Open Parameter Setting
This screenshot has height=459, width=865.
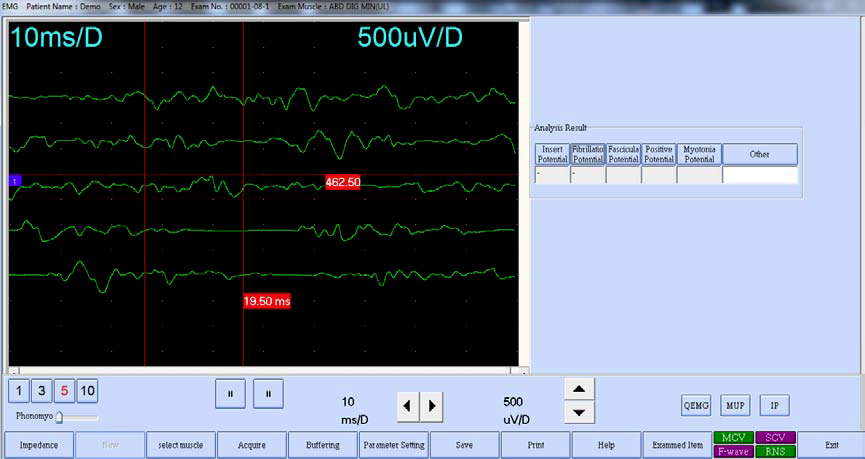(x=394, y=445)
